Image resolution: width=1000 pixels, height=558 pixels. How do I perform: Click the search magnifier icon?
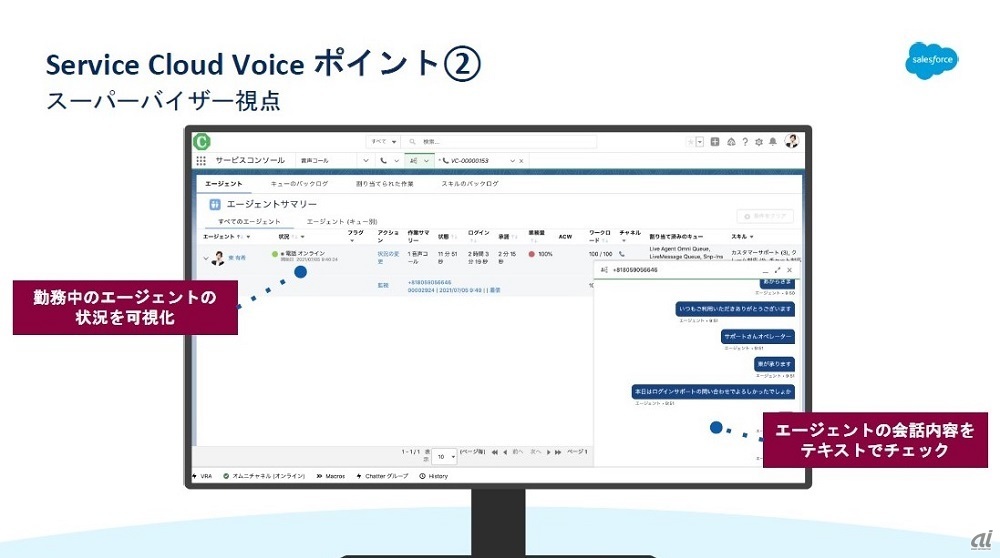[x=413, y=142]
